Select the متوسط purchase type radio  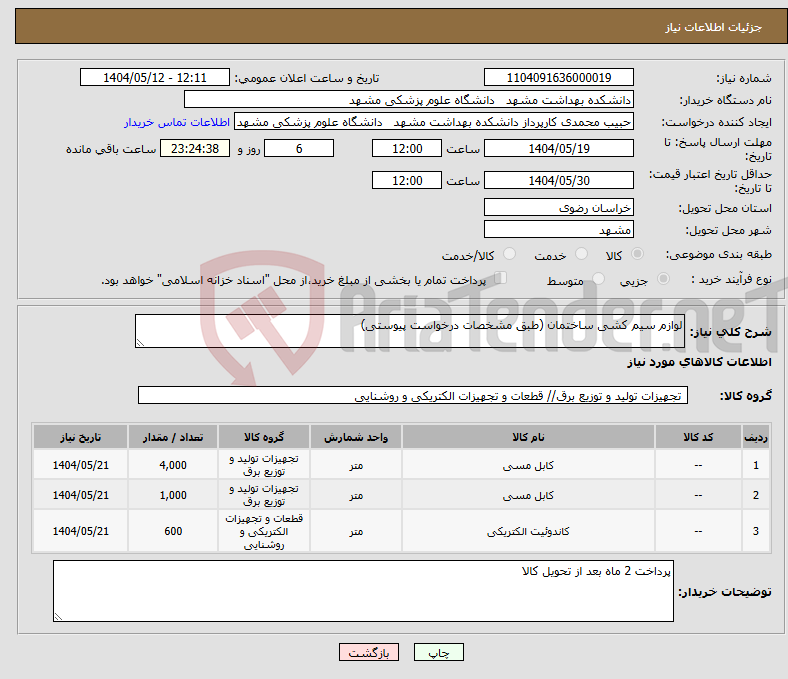[598, 278]
